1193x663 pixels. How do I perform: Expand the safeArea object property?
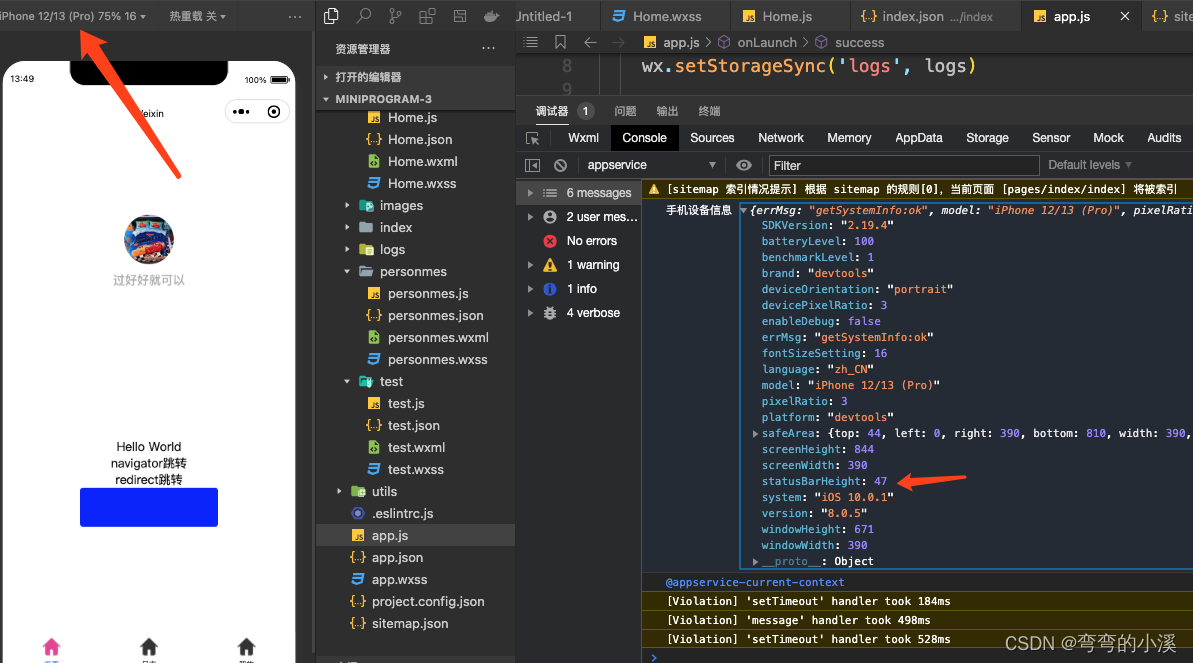point(755,433)
